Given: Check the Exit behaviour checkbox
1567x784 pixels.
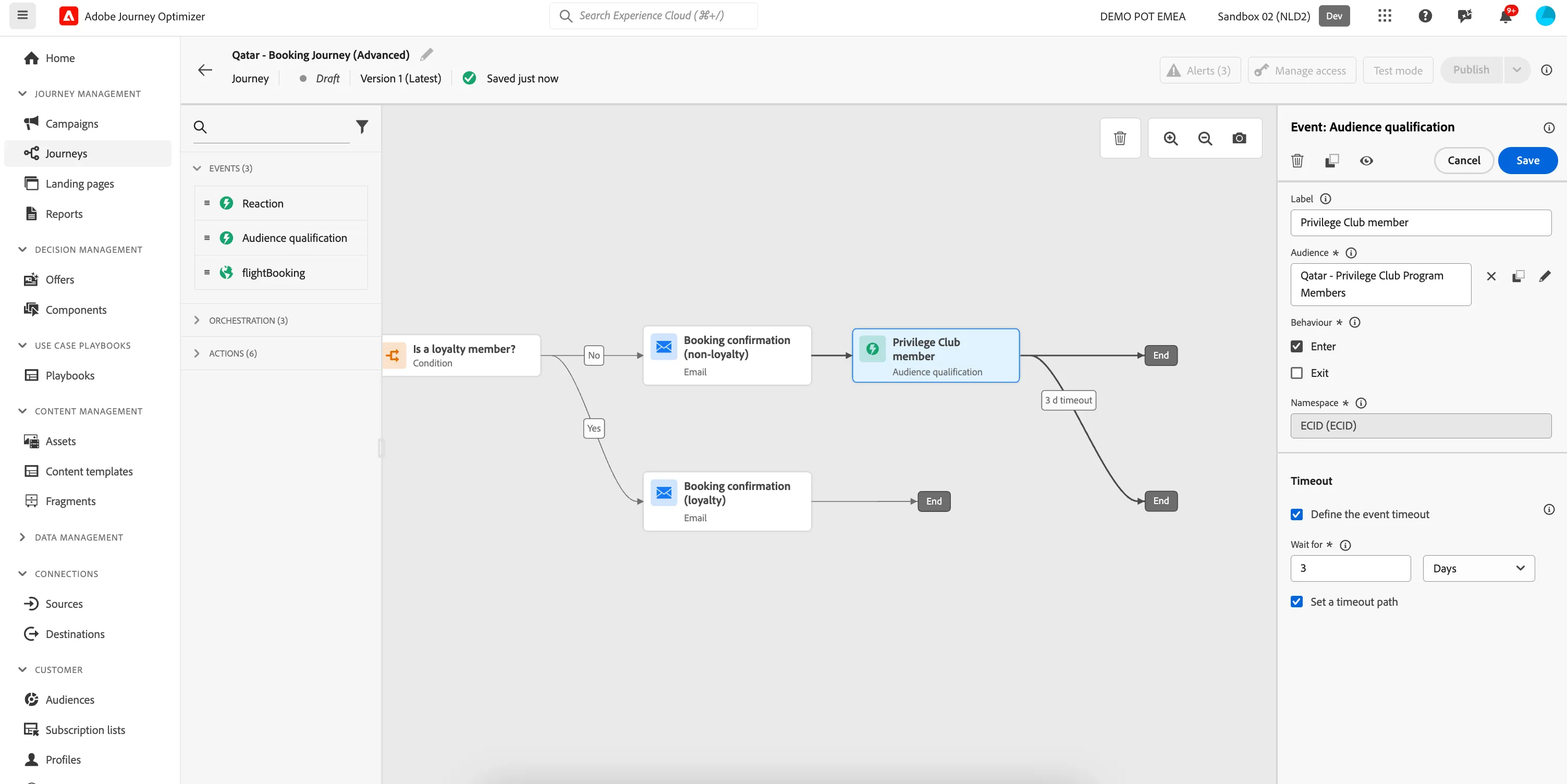Looking at the screenshot, I should (x=1296, y=373).
